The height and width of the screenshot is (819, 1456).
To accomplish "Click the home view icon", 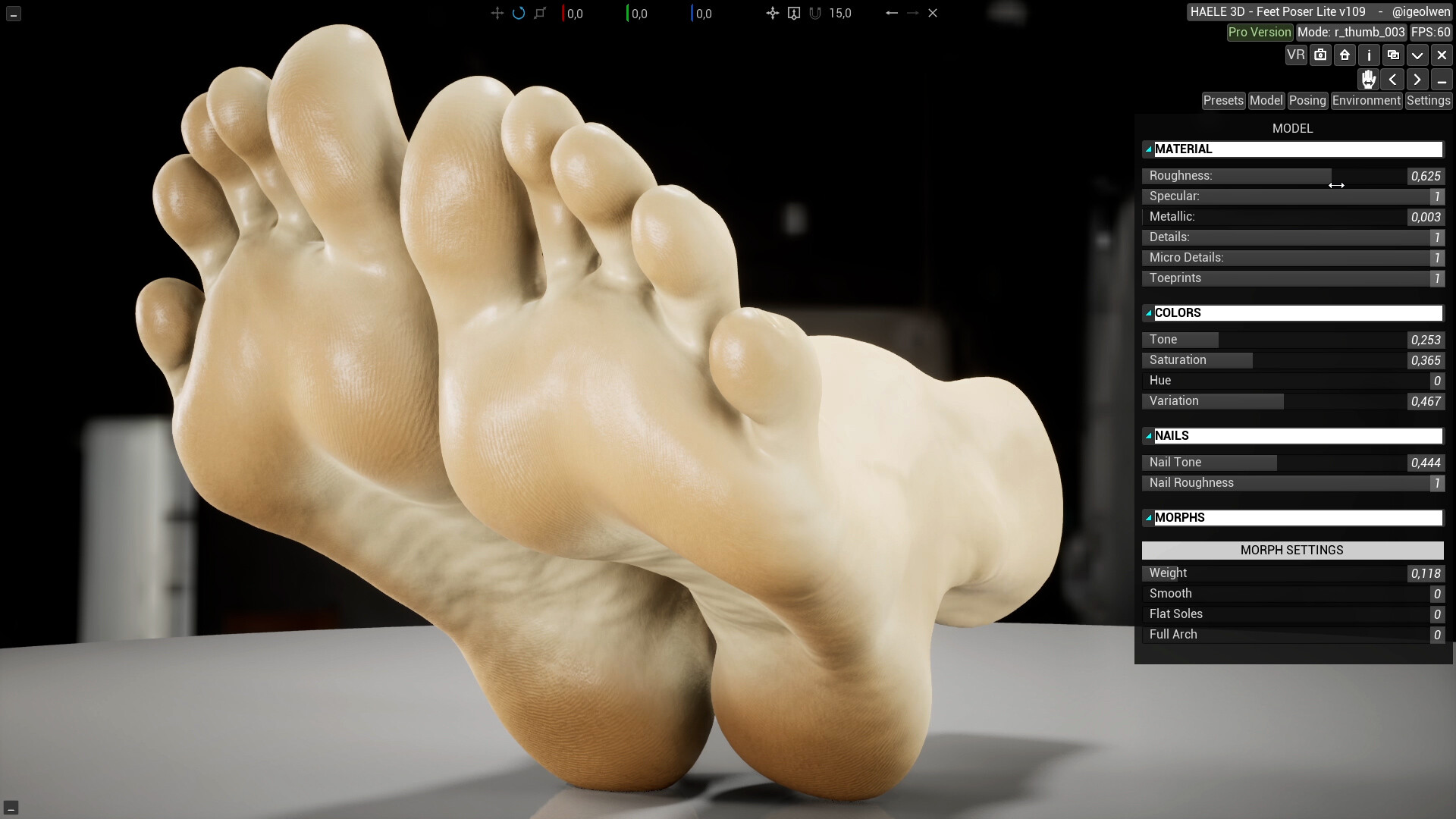I will pos(1343,55).
